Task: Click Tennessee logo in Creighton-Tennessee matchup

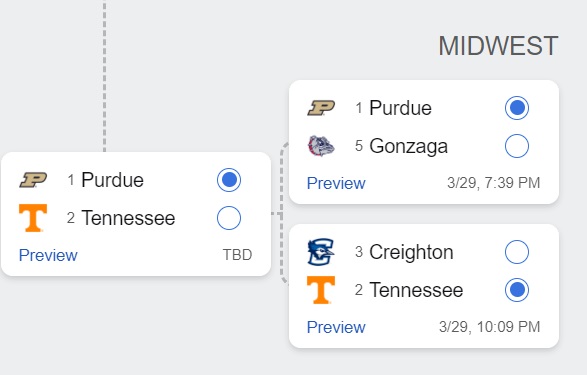Action: [321, 290]
